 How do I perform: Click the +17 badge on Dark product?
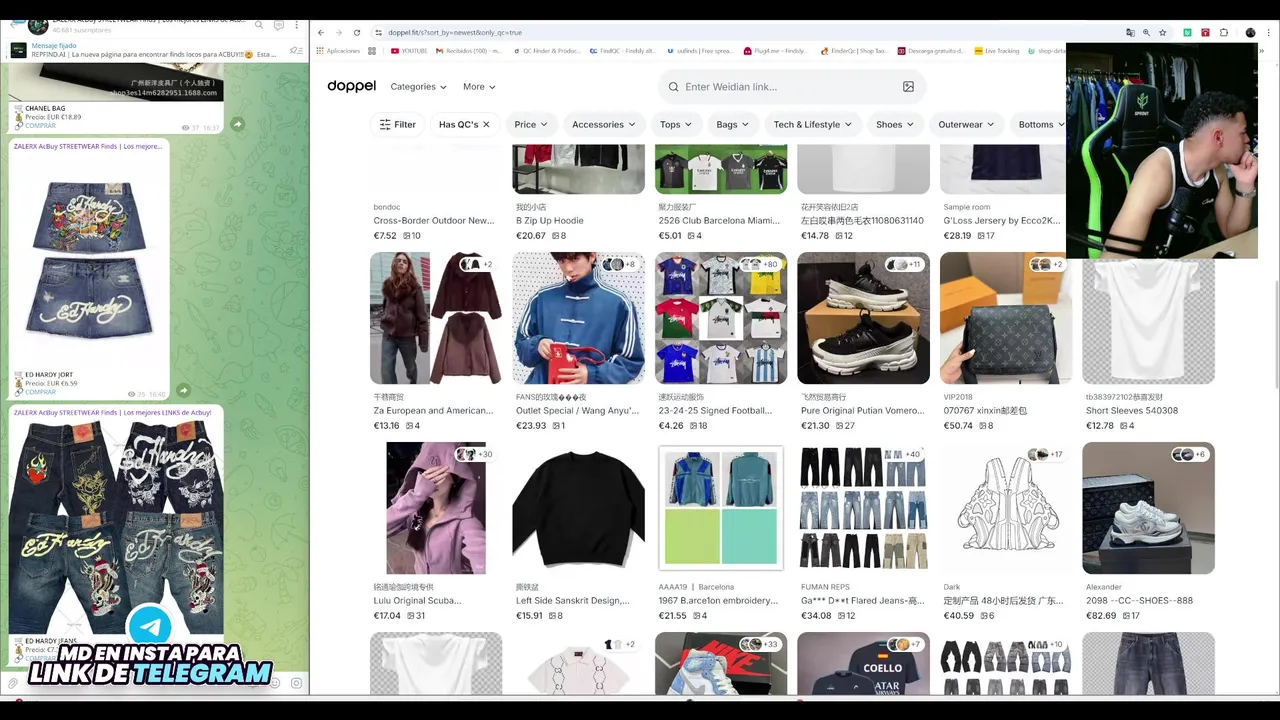[1046, 454]
